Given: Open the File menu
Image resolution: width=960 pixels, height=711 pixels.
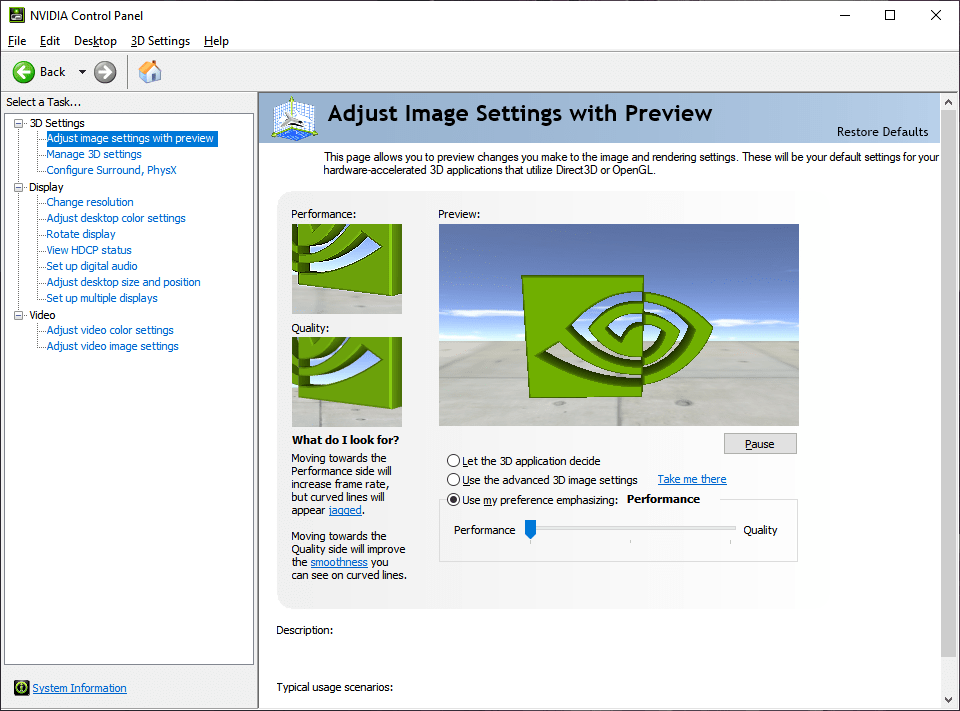Looking at the screenshot, I should 17,41.
